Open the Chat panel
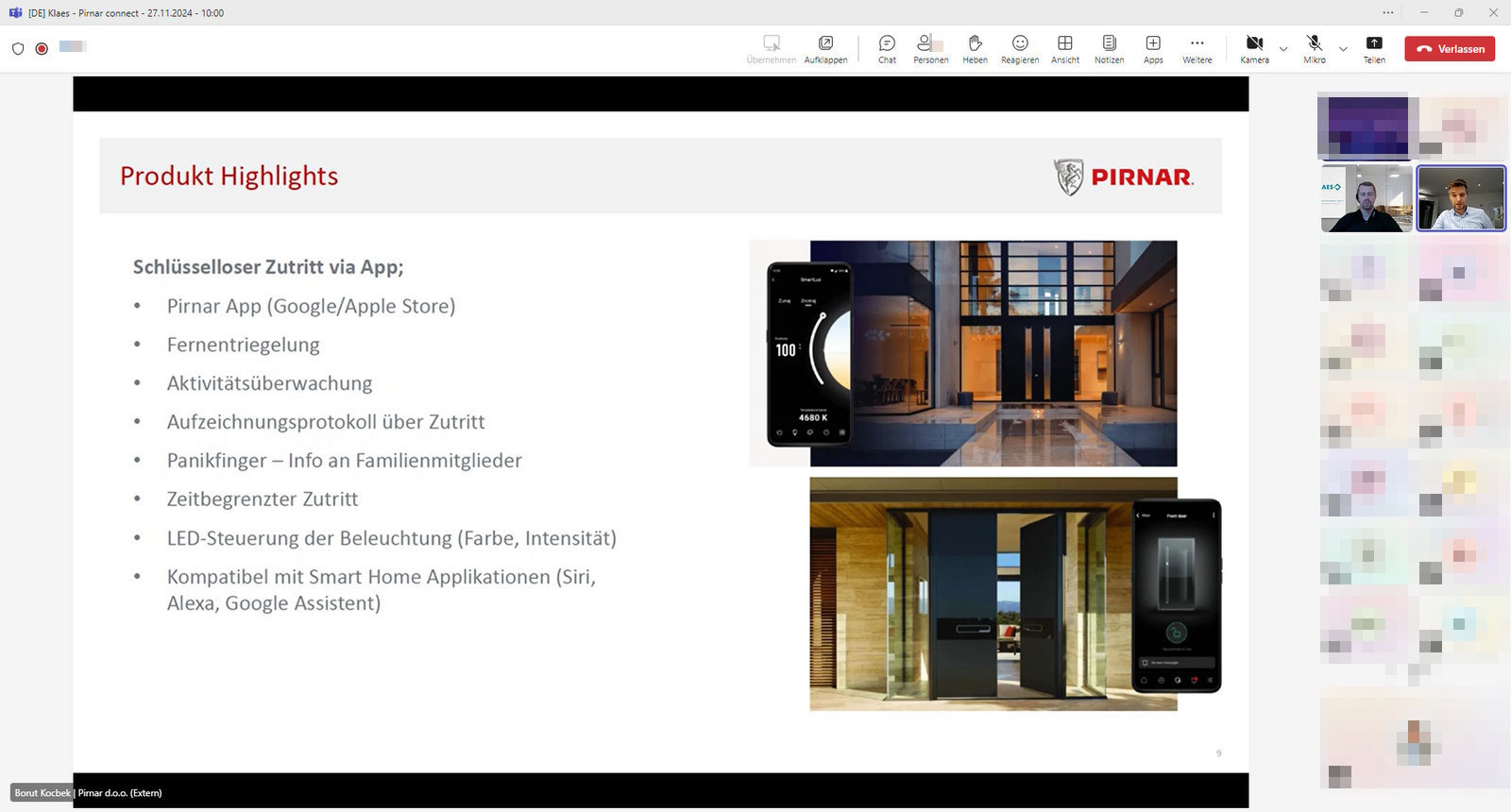Screen dimensions: 1511x812 click(x=887, y=49)
